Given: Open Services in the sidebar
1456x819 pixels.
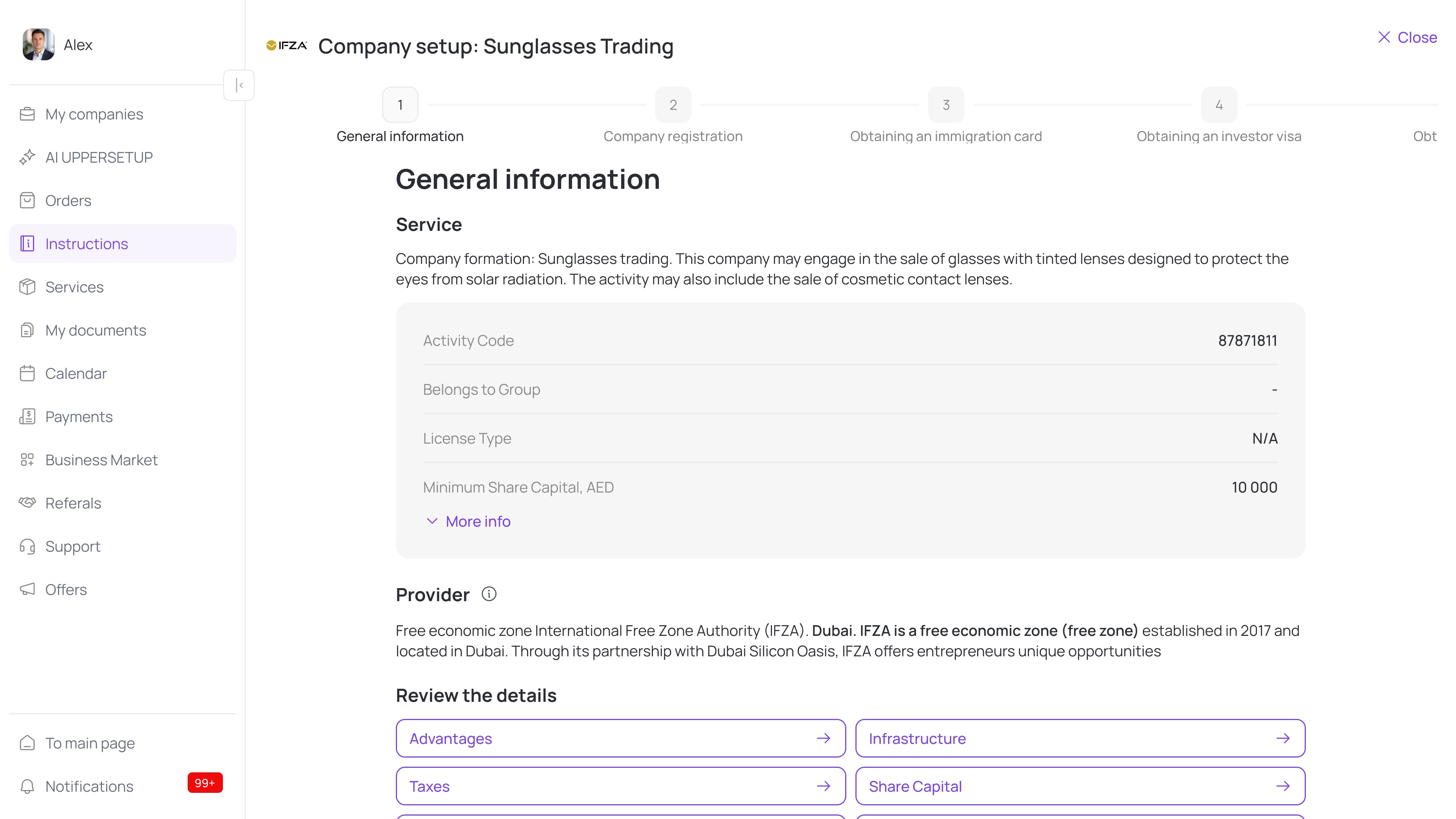Looking at the screenshot, I should coord(122,287).
